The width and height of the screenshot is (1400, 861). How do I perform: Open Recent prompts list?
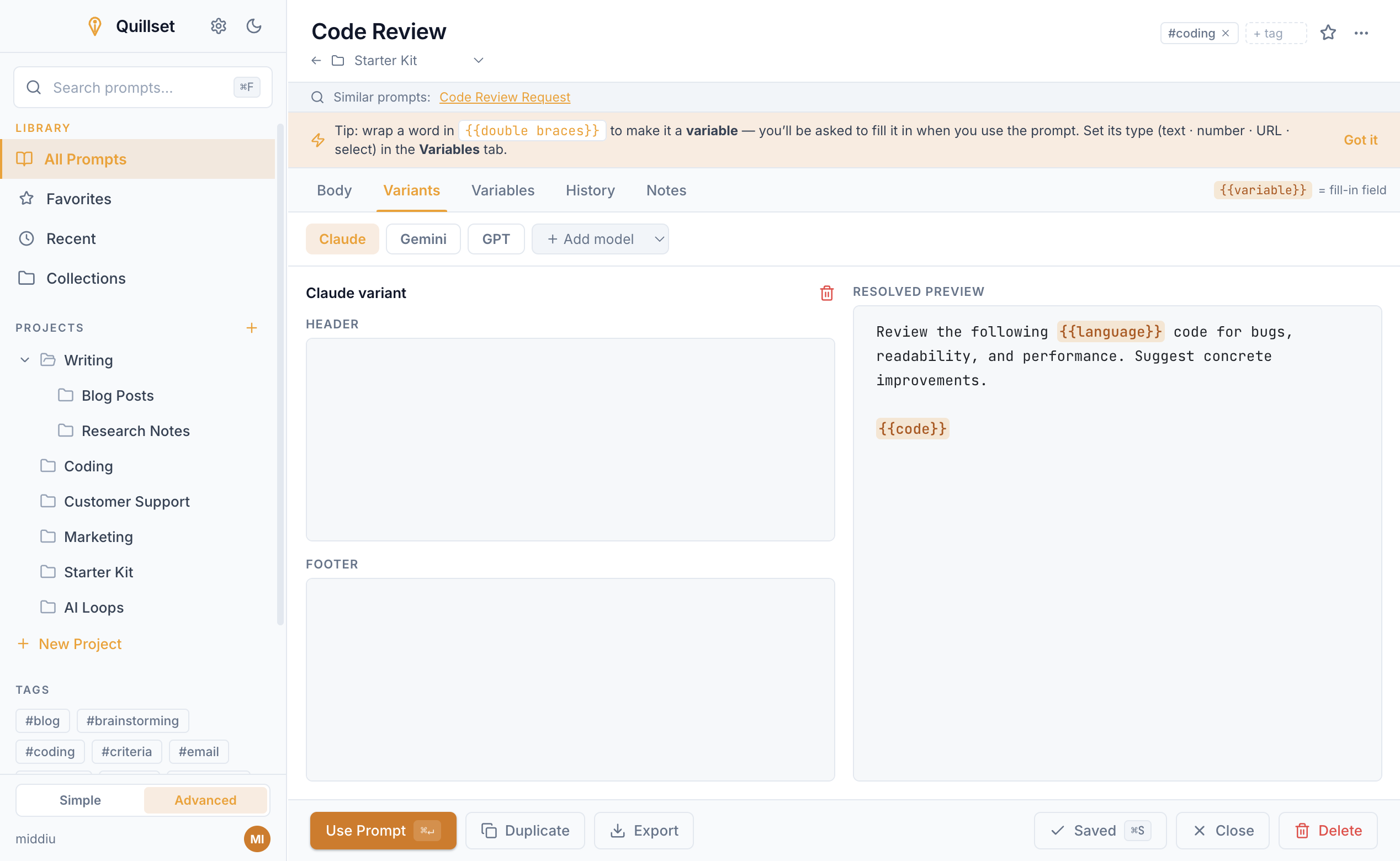tap(138, 238)
